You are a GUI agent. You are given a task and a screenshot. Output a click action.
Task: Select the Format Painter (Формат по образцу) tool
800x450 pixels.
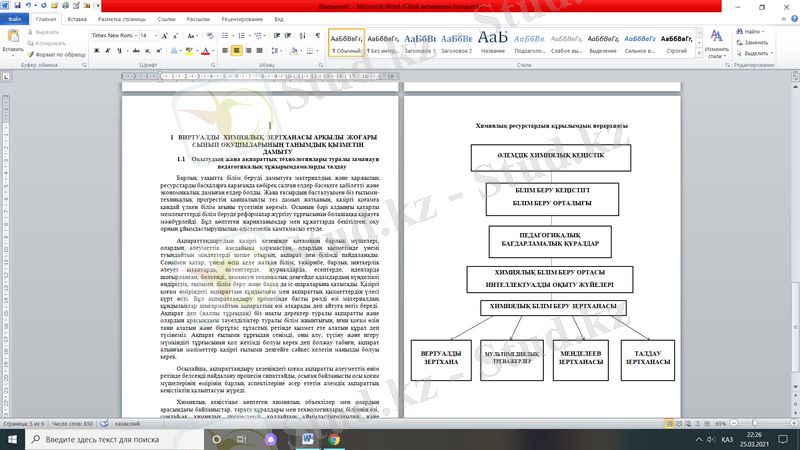[56, 54]
